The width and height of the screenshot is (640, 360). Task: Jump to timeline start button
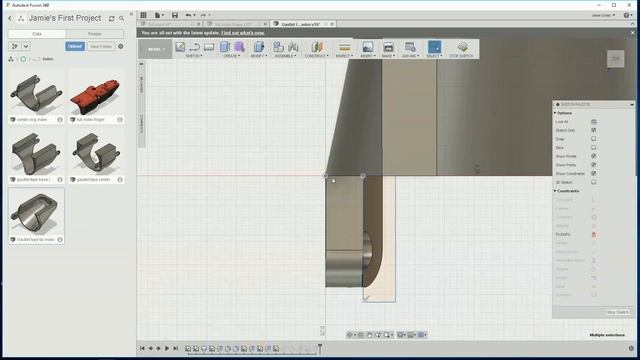(142, 348)
